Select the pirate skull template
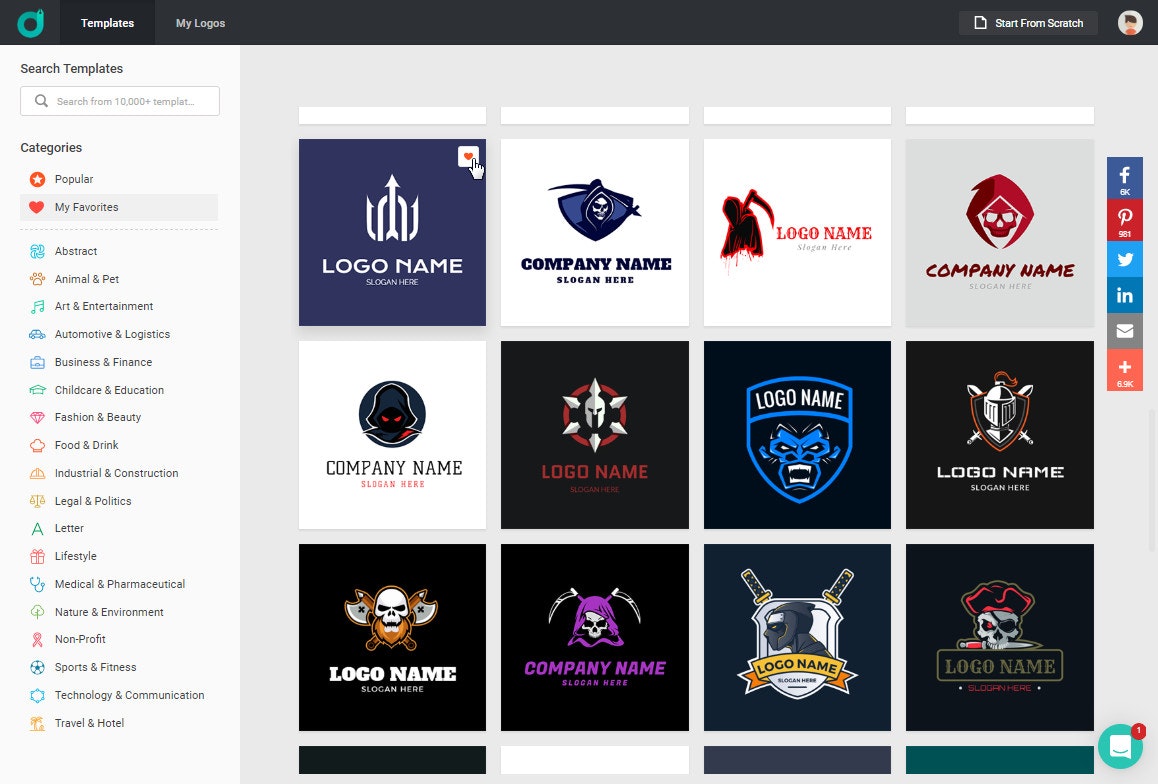Image resolution: width=1158 pixels, height=784 pixels. tap(1000, 638)
